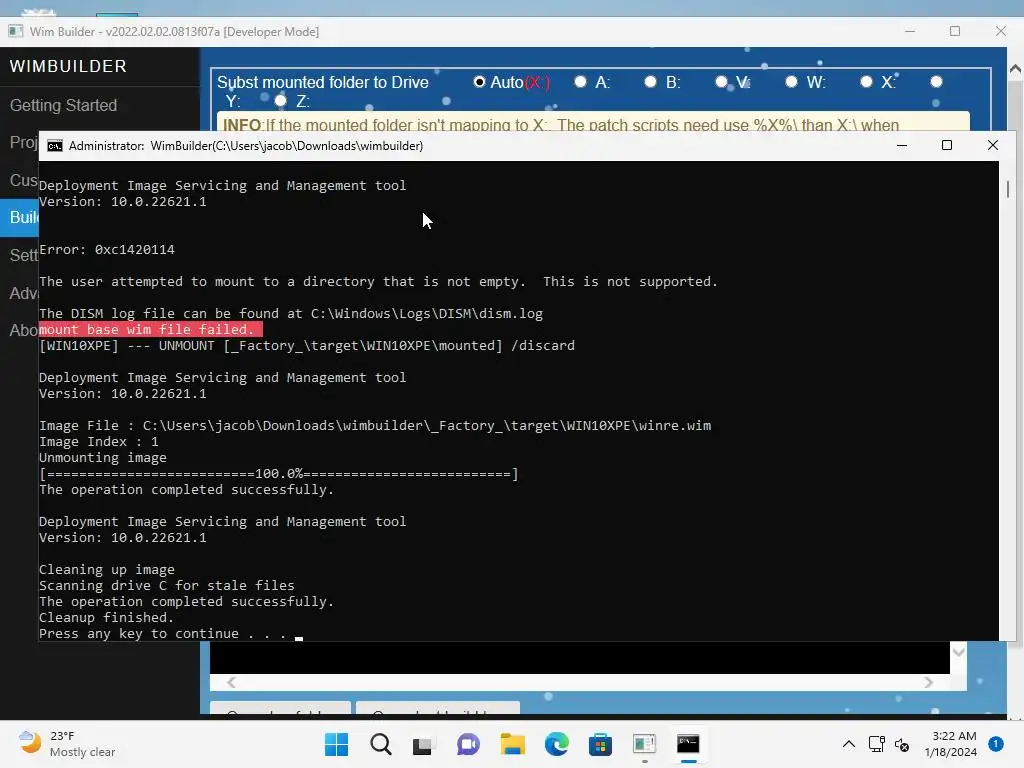Viewport: 1024px width, 768px height.
Task: Click the command prompt window icon
Action: [x=55, y=146]
